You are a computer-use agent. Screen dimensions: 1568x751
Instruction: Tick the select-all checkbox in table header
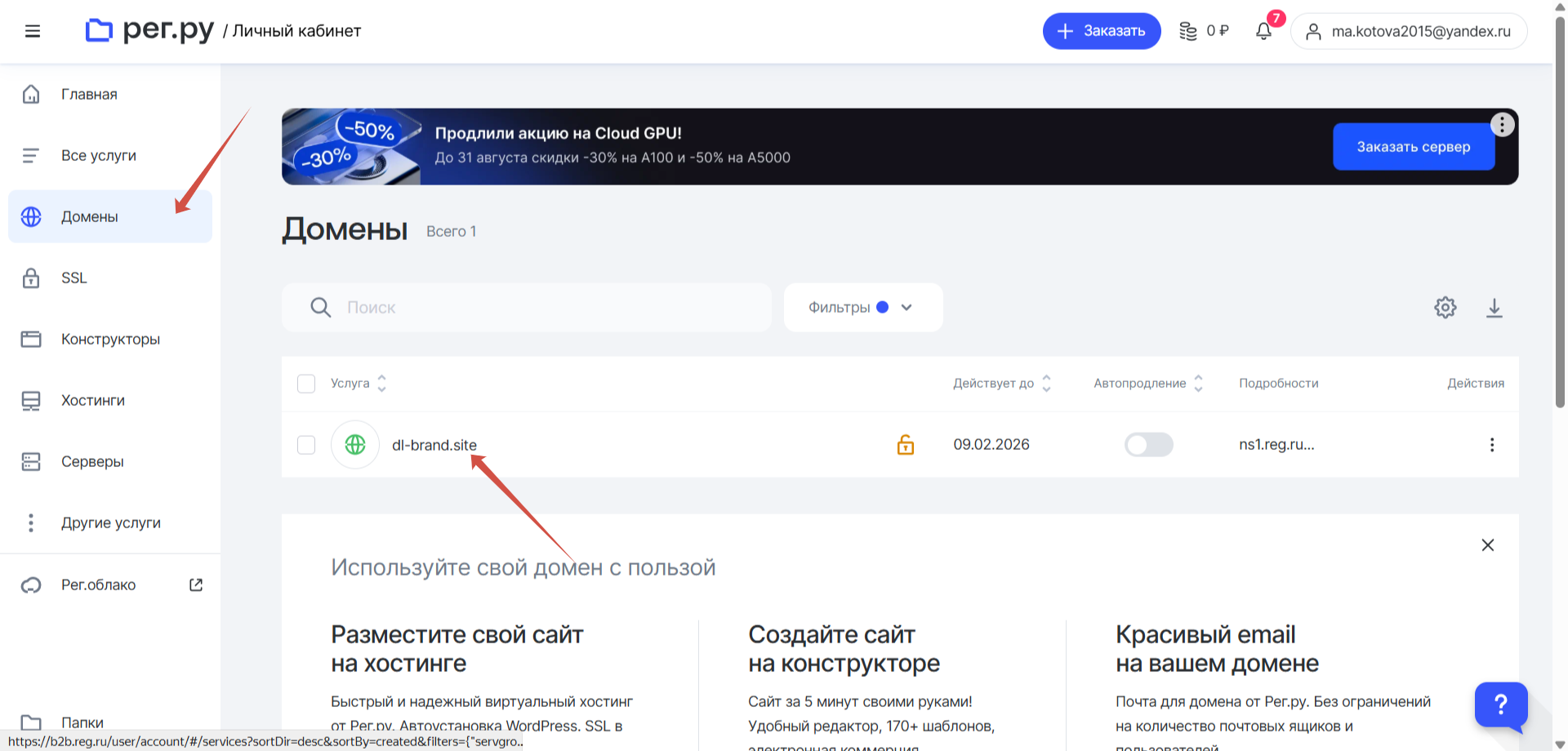(306, 384)
